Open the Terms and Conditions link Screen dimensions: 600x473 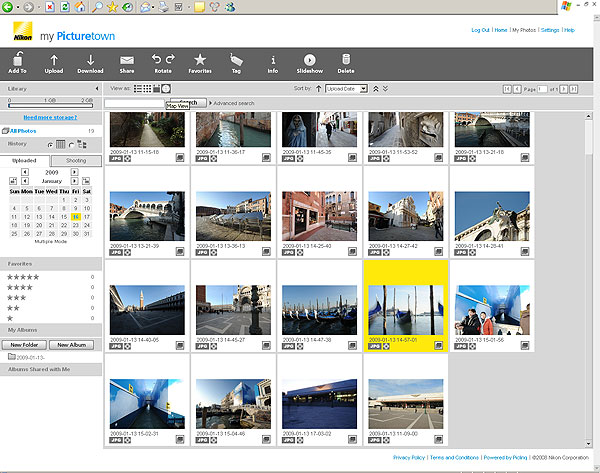click(455, 458)
